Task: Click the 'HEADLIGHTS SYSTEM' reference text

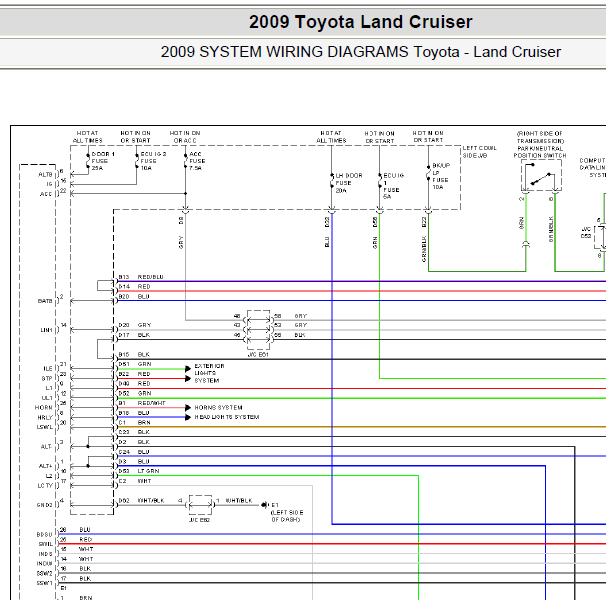Action: point(226,417)
